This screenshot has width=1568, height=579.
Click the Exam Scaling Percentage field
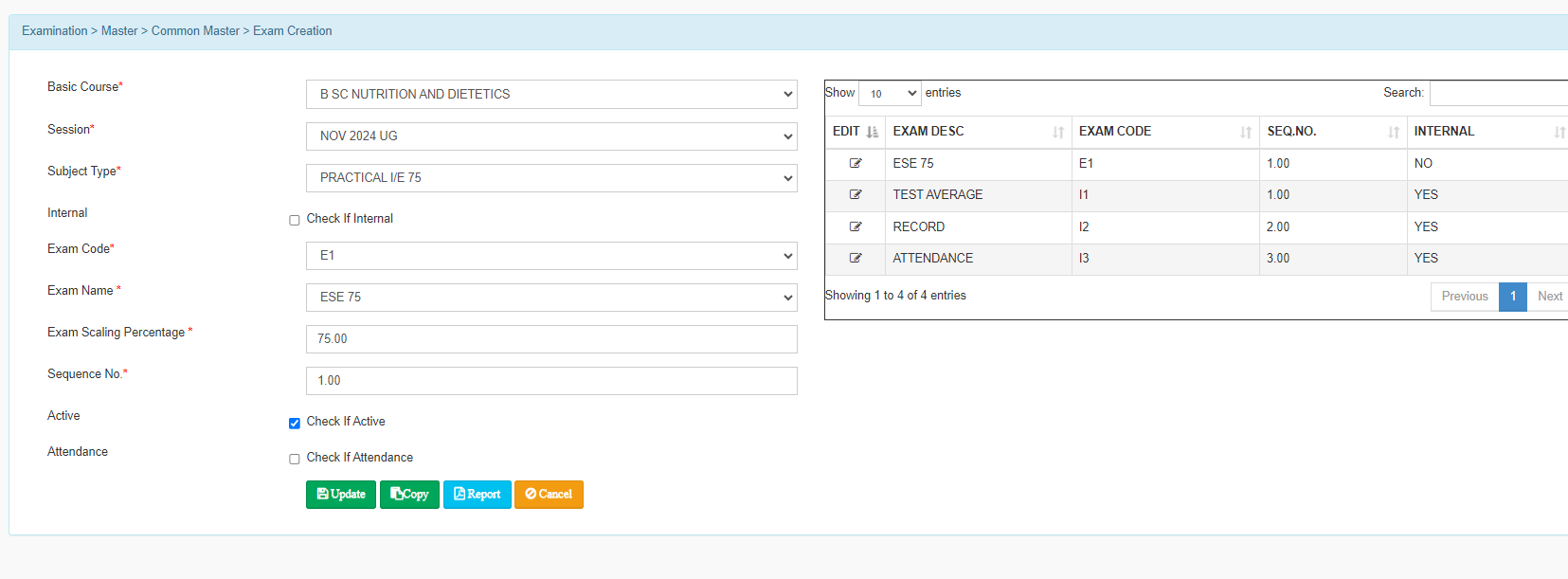(x=551, y=339)
